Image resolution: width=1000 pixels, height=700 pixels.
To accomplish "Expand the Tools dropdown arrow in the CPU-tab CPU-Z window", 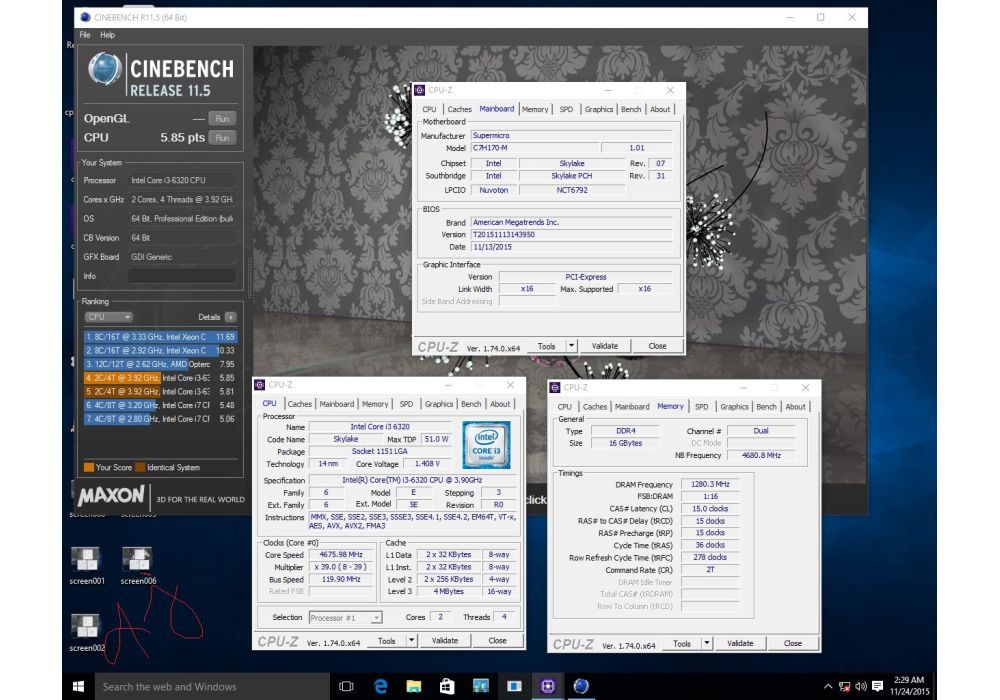I will (411, 641).
